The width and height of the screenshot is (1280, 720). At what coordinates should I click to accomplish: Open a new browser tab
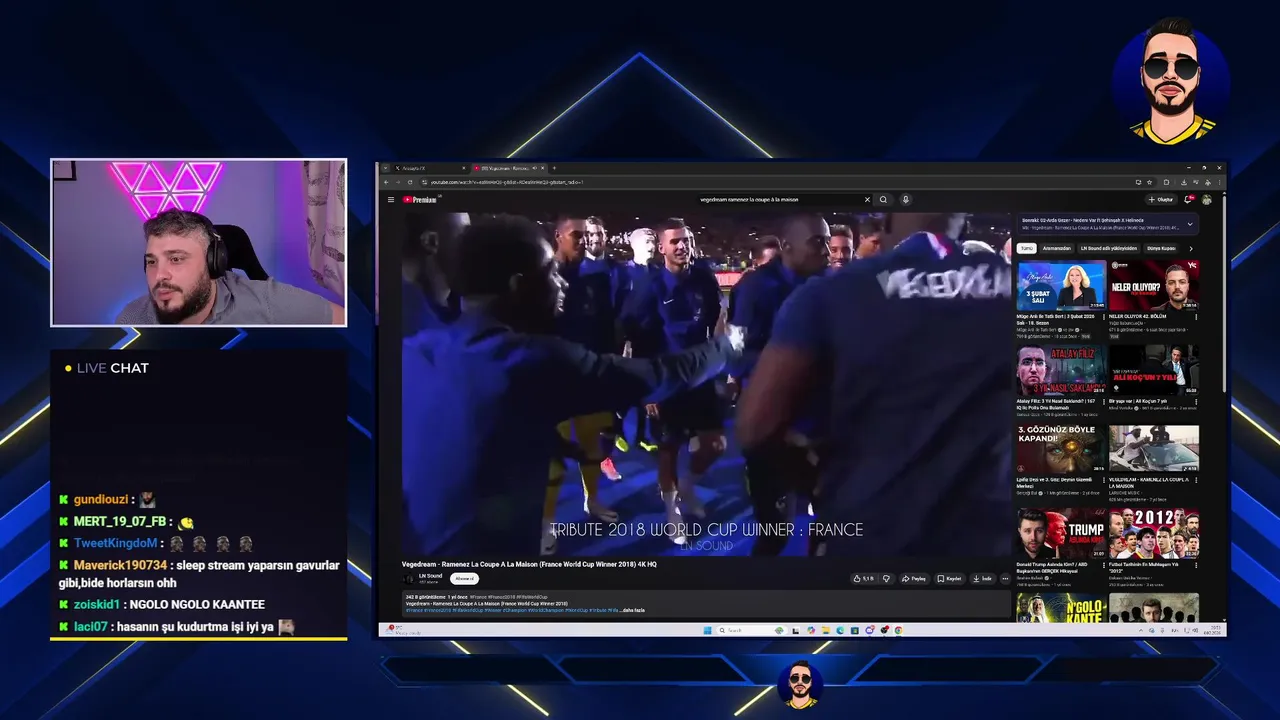[554, 168]
